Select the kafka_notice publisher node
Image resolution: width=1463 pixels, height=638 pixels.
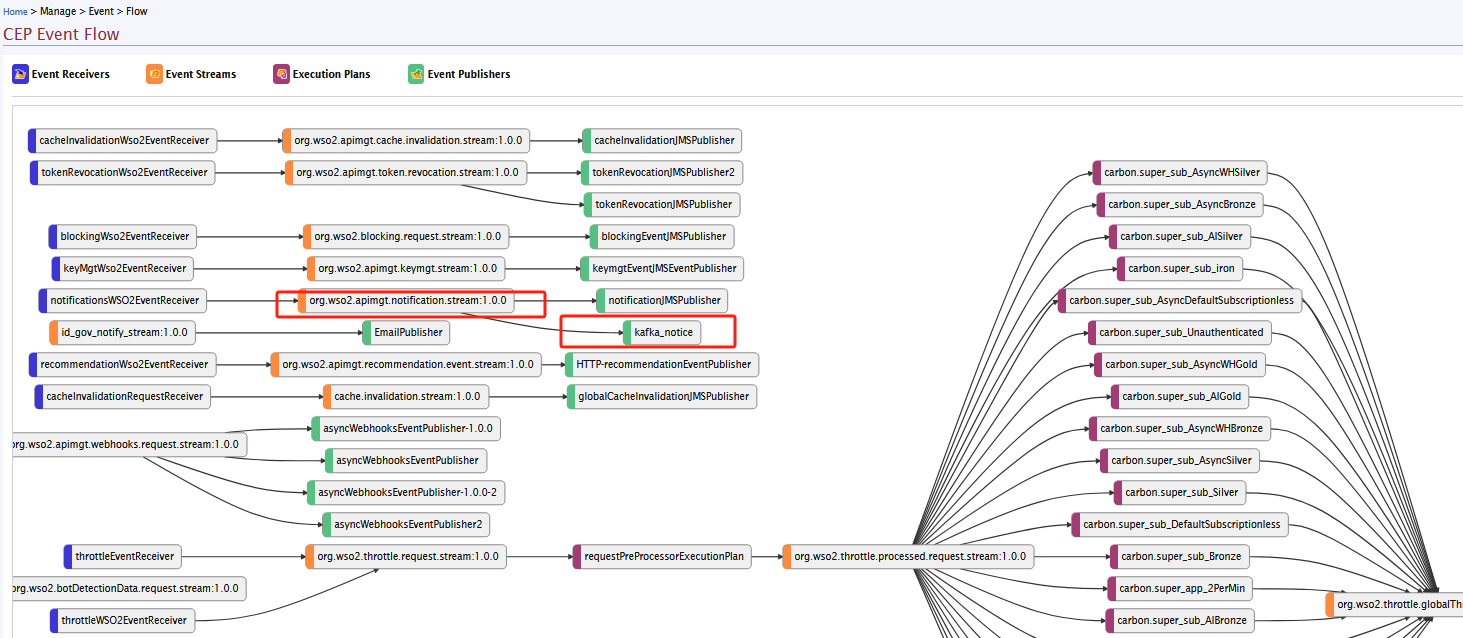[x=663, y=332]
